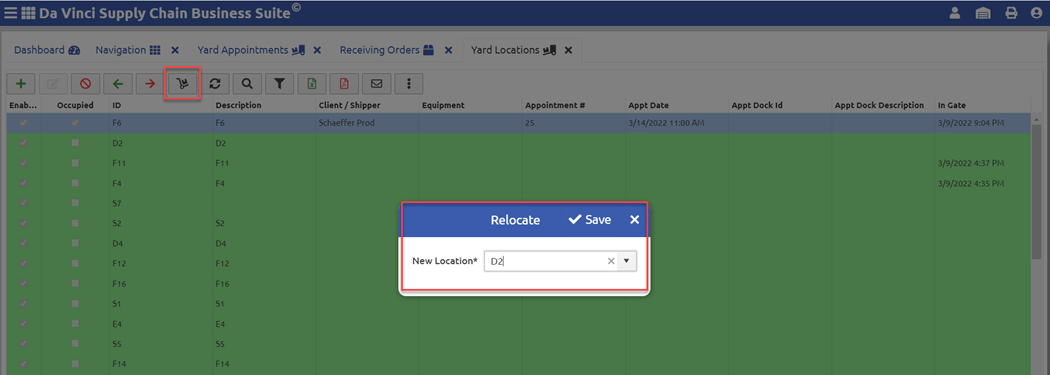Open the three-dot more options menu
Image resolution: width=1050 pixels, height=375 pixels.
click(408, 84)
